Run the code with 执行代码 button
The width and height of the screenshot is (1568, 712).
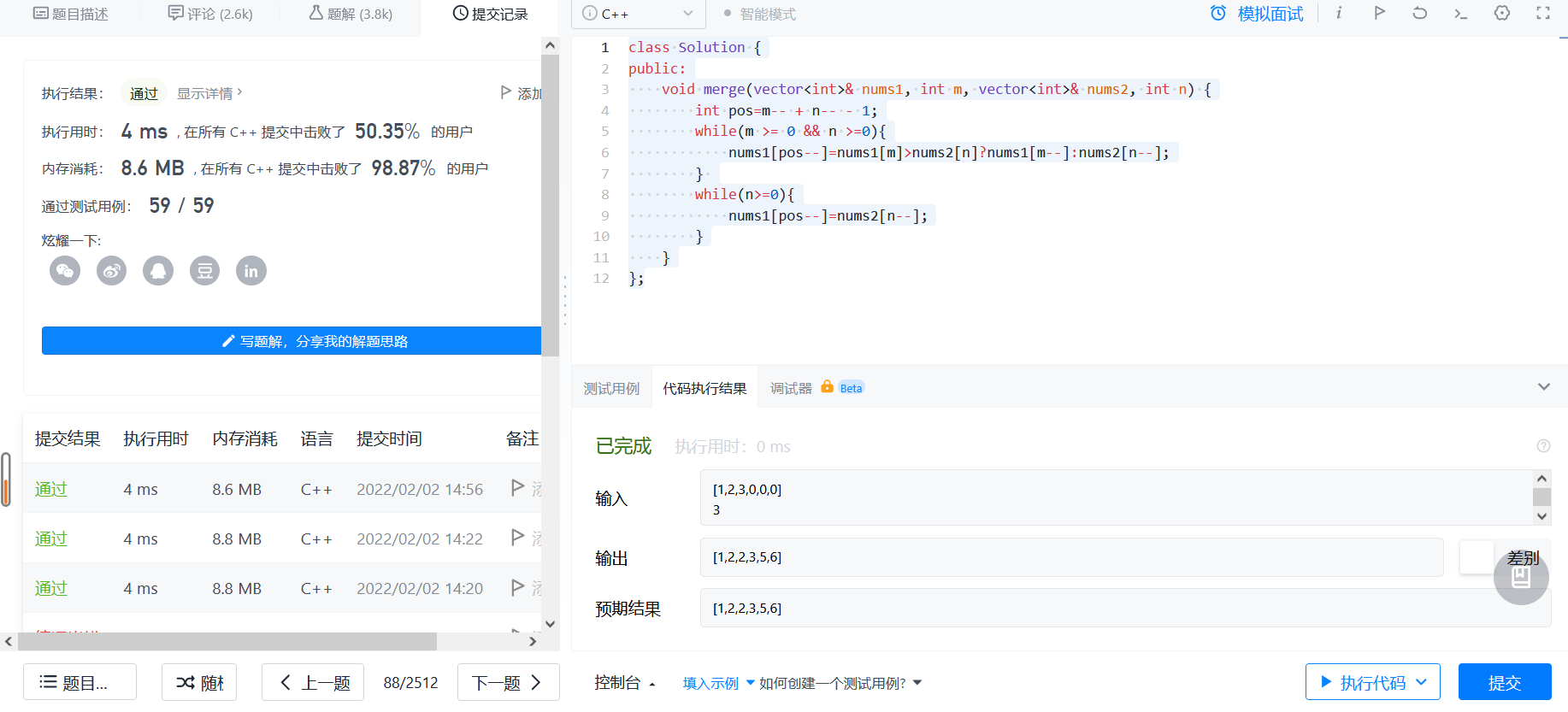coord(1372,682)
